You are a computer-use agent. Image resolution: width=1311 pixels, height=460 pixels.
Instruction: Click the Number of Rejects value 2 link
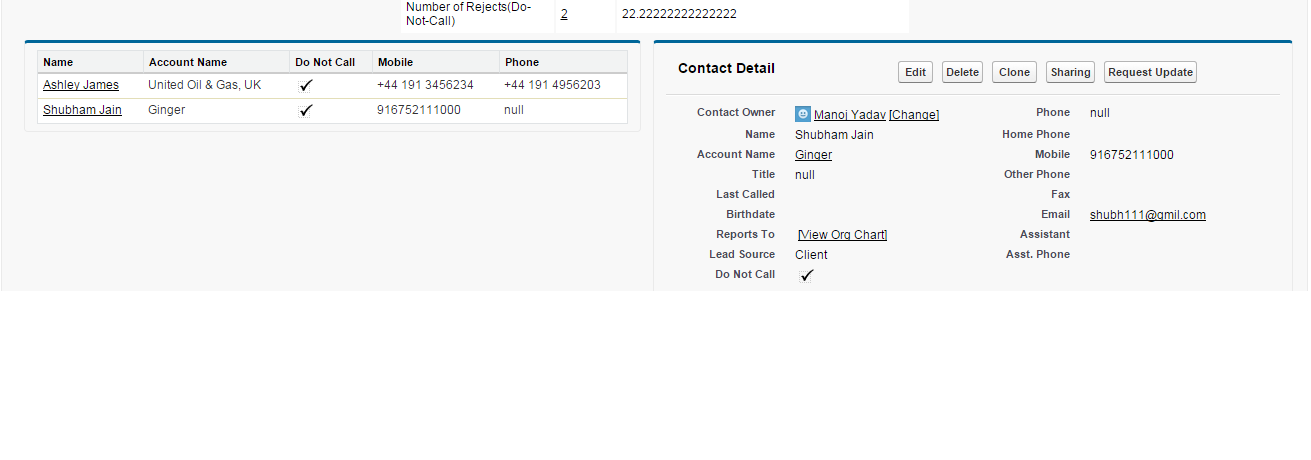(x=564, y=14)
